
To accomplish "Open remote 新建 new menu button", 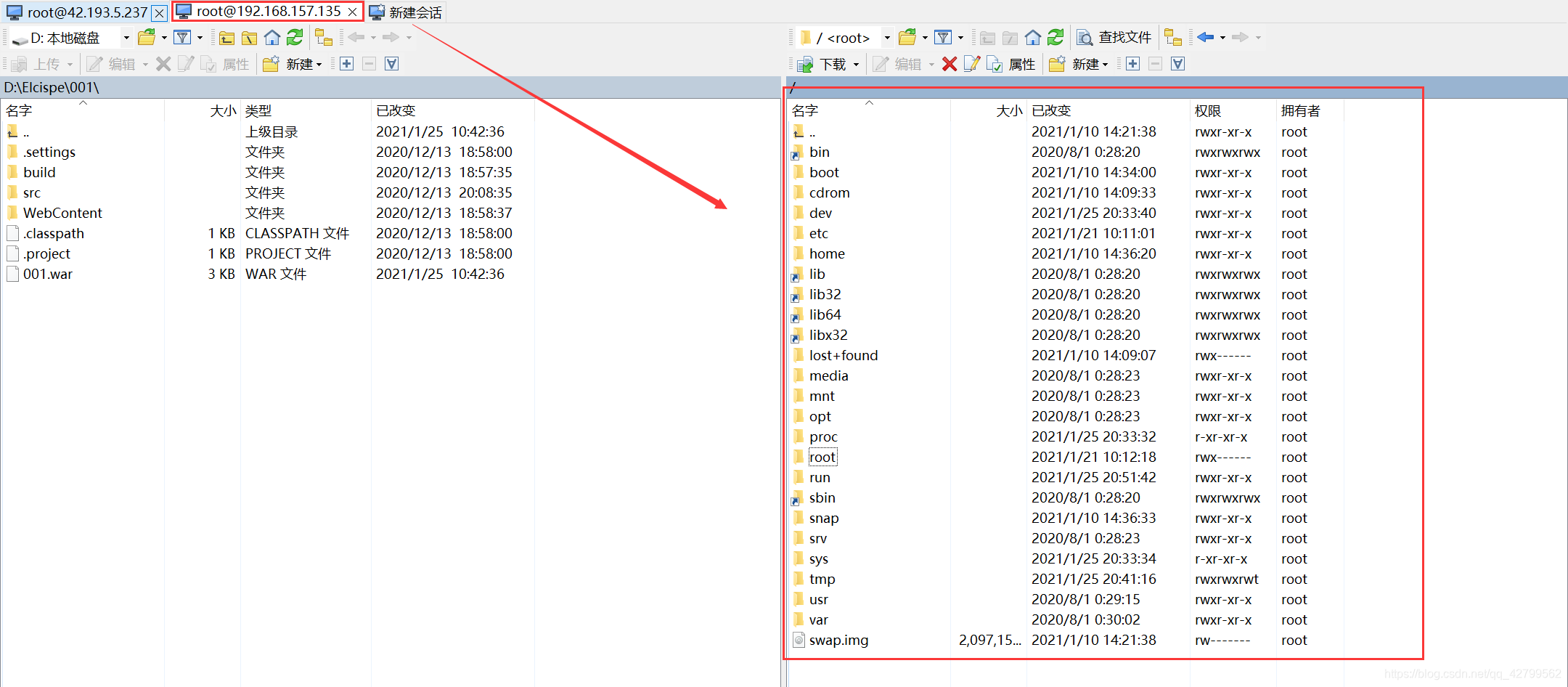I will (1079, 64).
